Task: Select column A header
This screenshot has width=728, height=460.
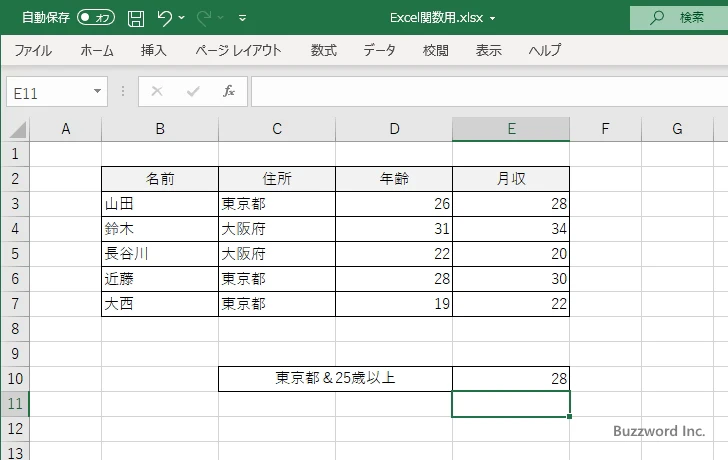Action: [x=65, y=129]
